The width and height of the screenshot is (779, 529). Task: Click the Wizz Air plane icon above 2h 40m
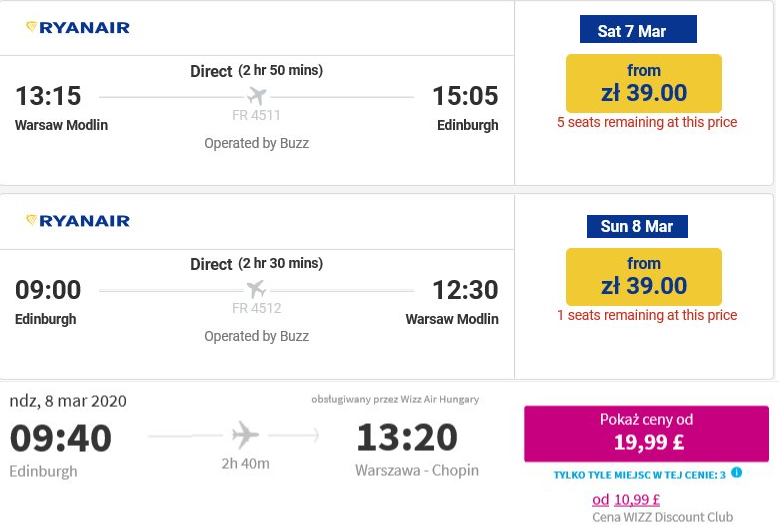(x=245, y=435)
